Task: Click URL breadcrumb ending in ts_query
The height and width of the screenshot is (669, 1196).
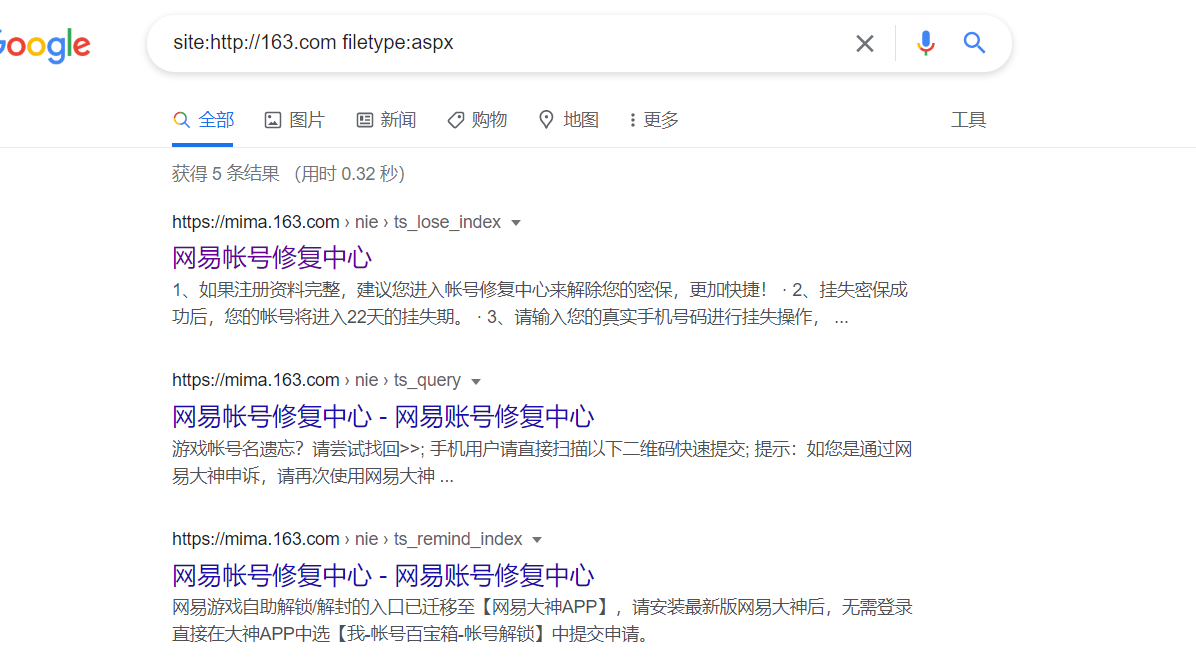Action: click(x=317, y=380)
